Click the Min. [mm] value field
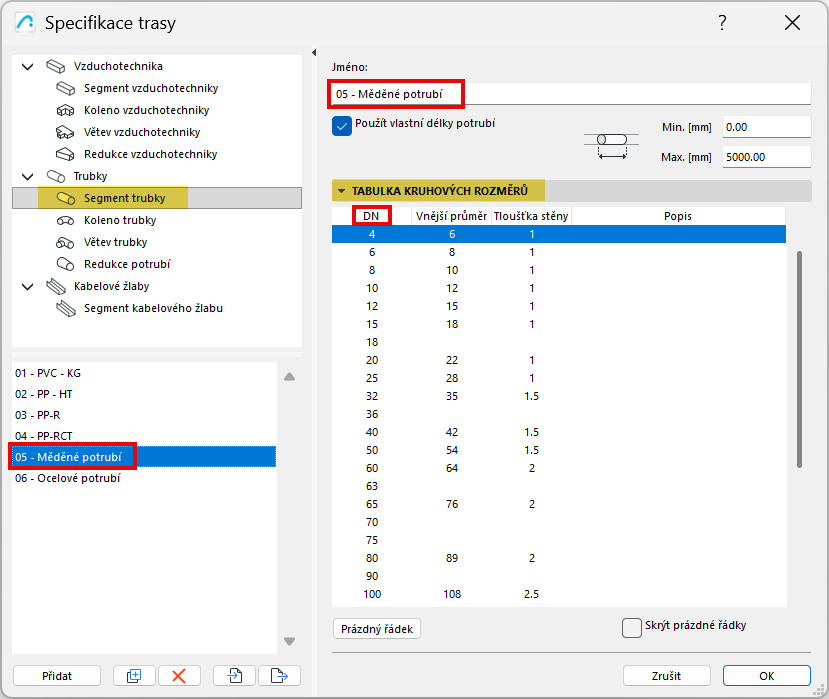 coord(767,127)
